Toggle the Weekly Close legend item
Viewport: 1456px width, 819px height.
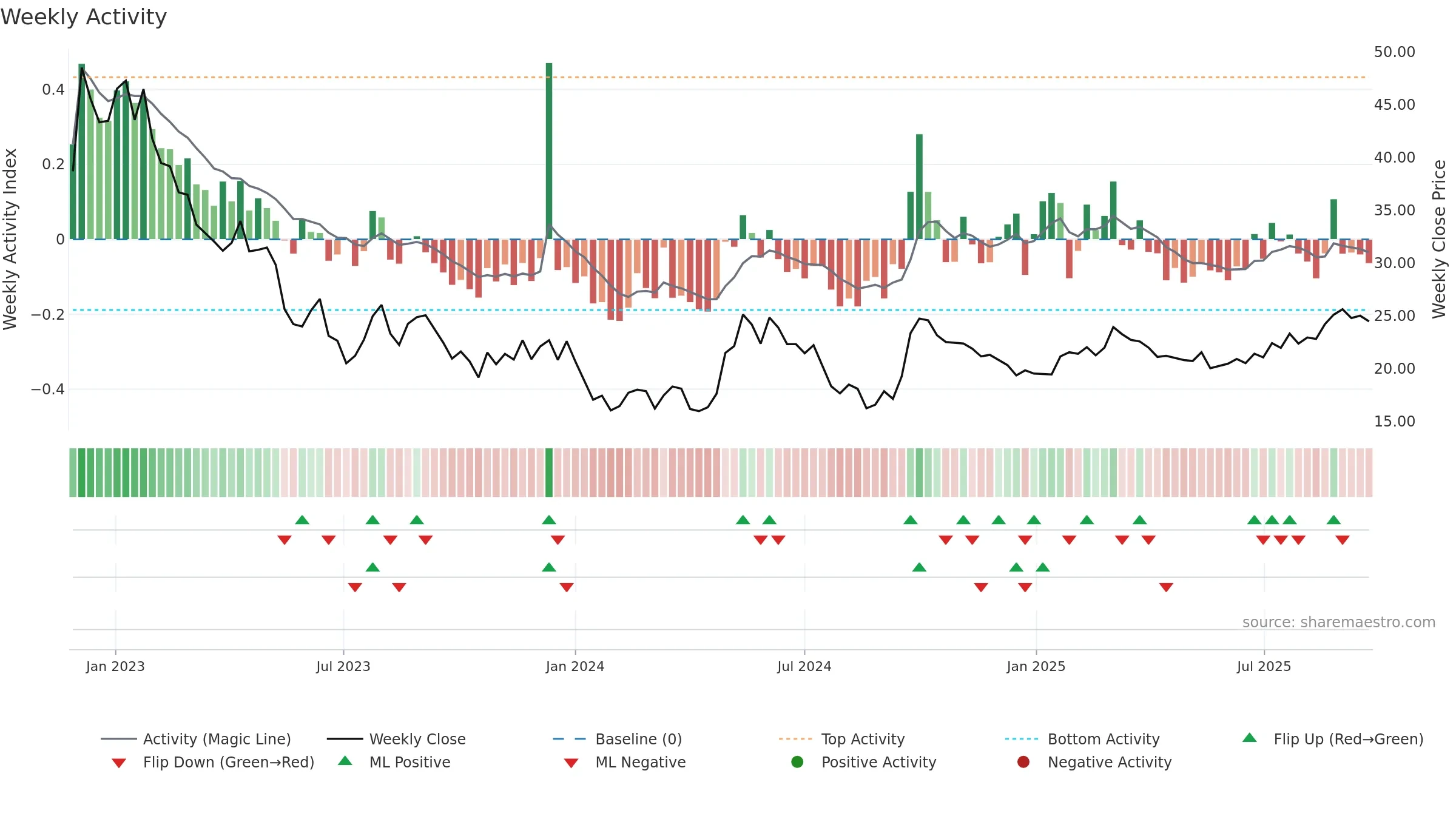click(x=396, y=739)
